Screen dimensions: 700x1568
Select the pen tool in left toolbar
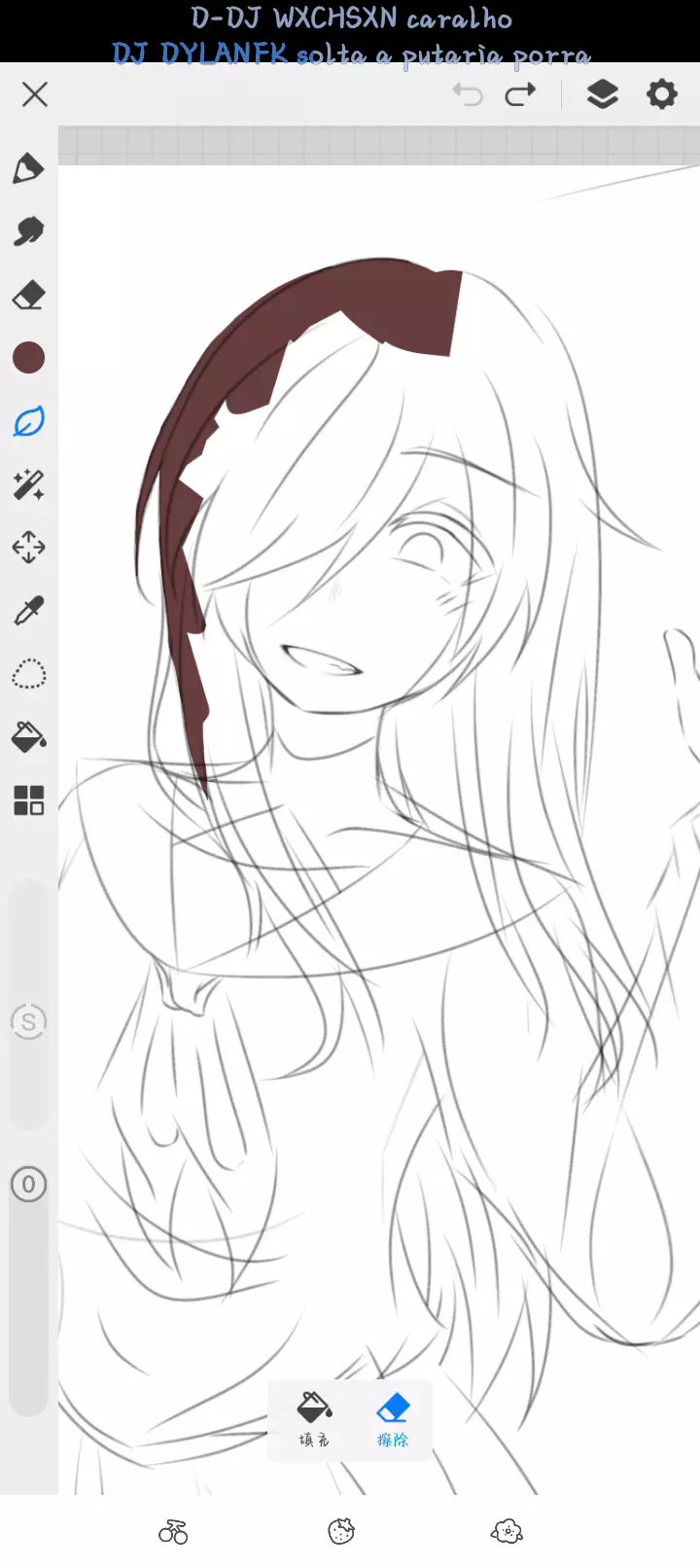pos(28,168)
